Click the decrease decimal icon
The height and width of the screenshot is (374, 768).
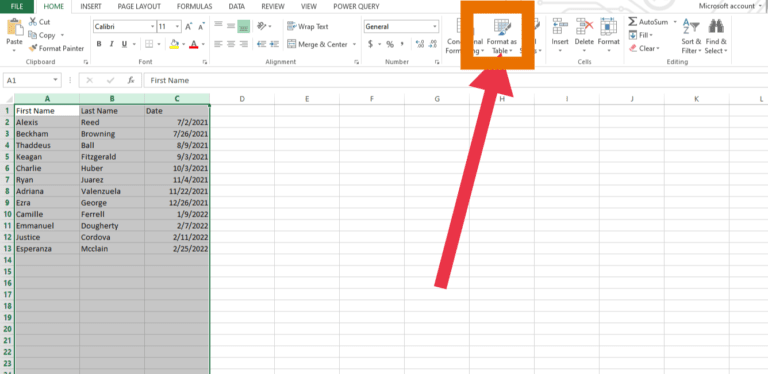432,44
